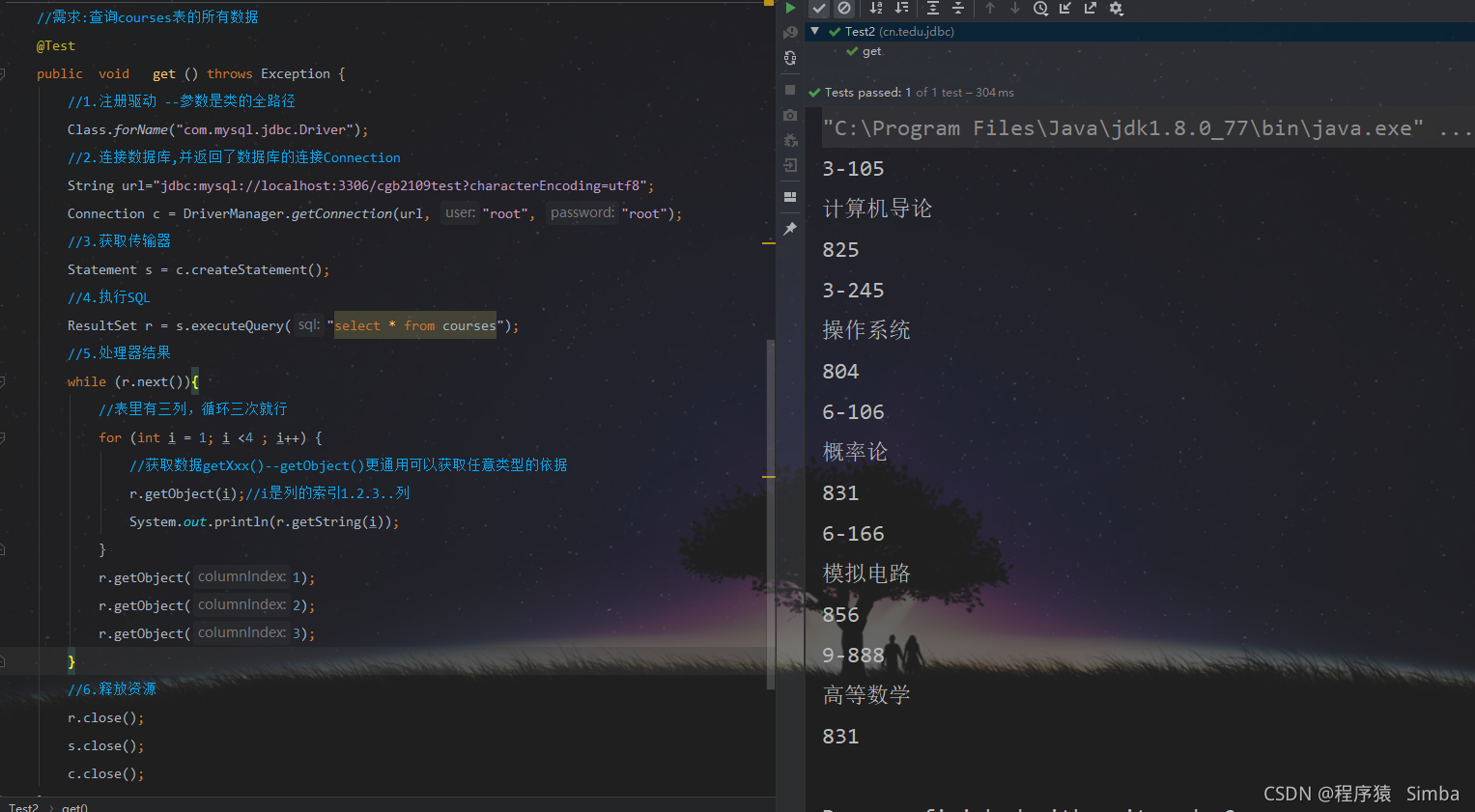Open import test results icon
The height and width of the screenshot is (812, 1475).
click(x=1064, y=9)
